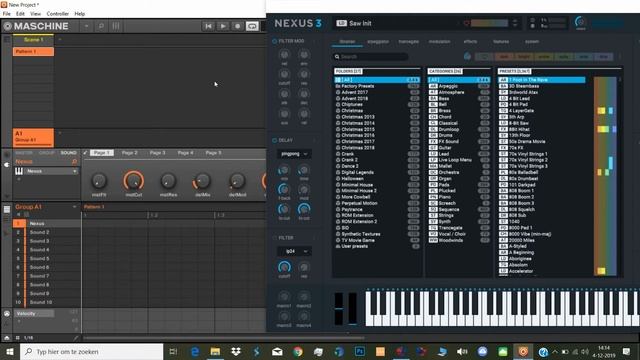Open the Edit menu
Viewport: 640px width, 360px height.
coord(20,13)
